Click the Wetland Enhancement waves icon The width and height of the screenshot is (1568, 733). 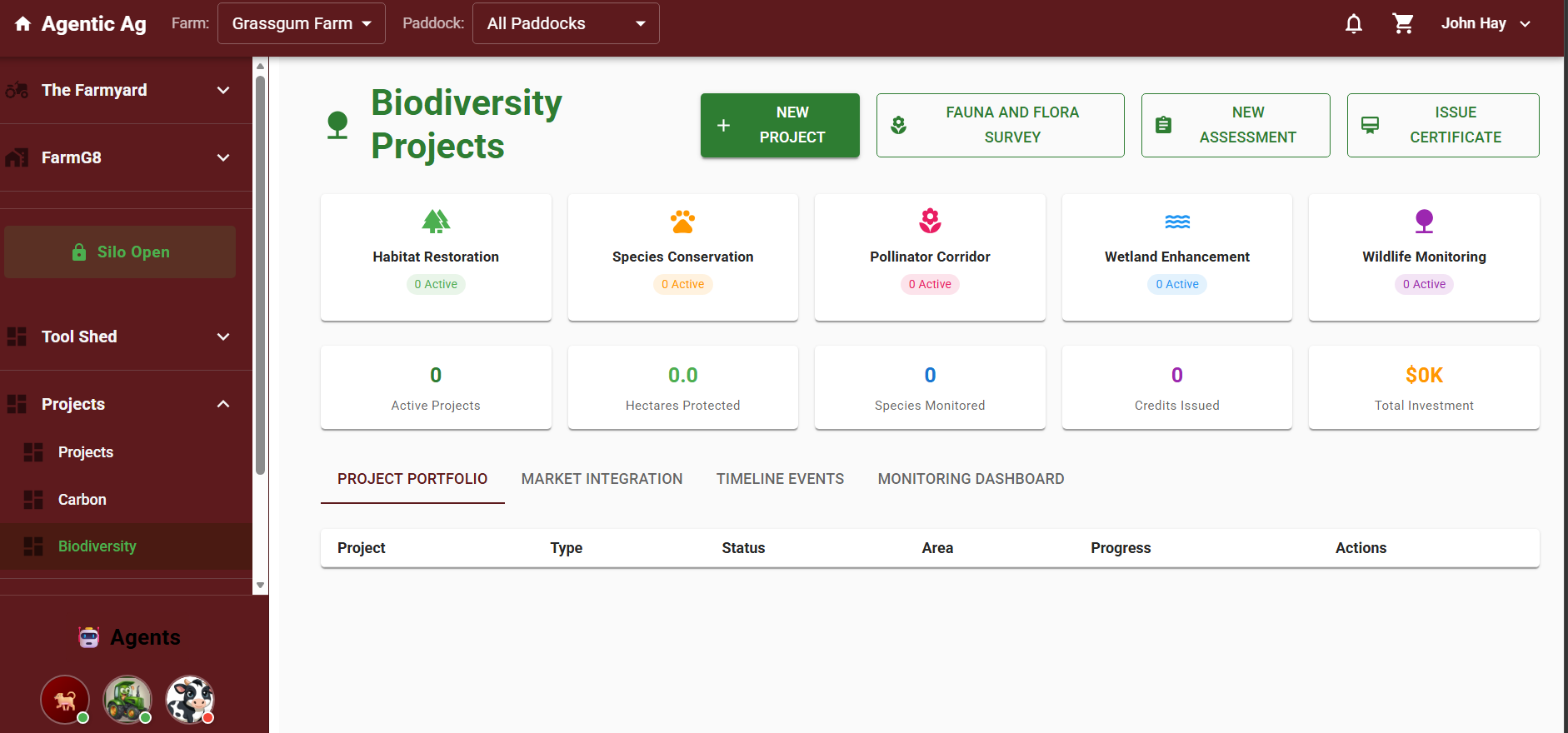coord(1177,222)
